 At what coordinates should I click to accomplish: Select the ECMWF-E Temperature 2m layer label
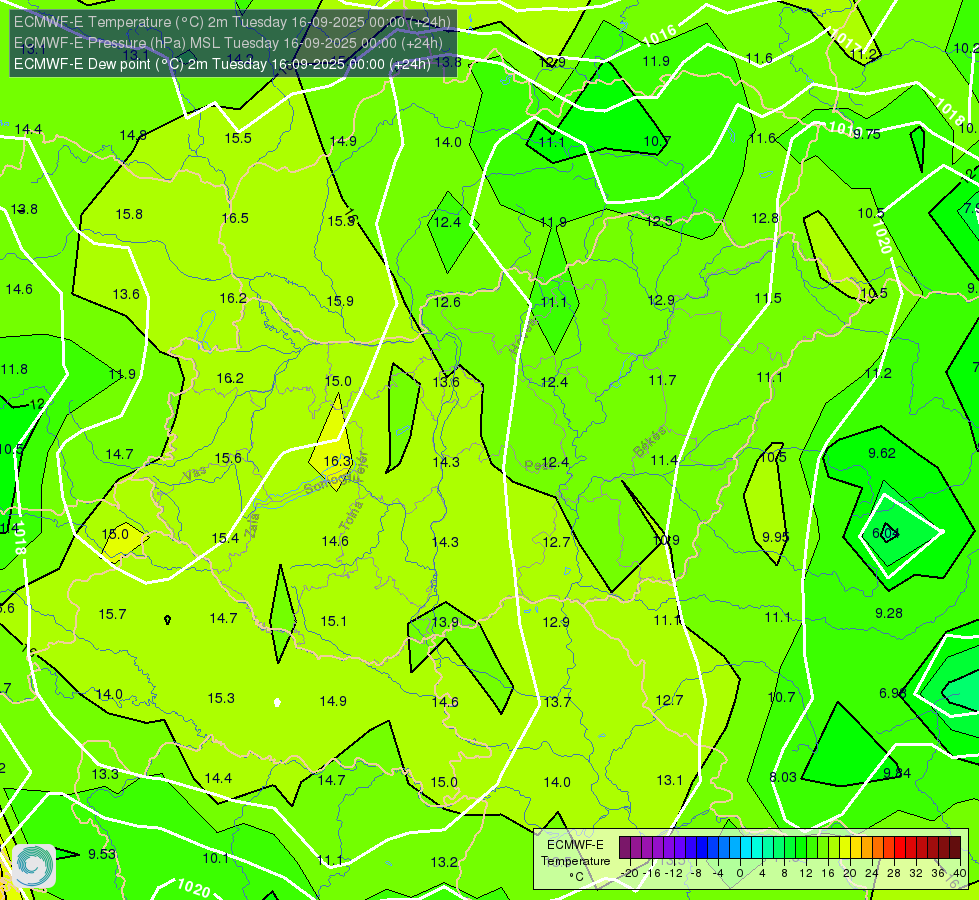[232, 22]
